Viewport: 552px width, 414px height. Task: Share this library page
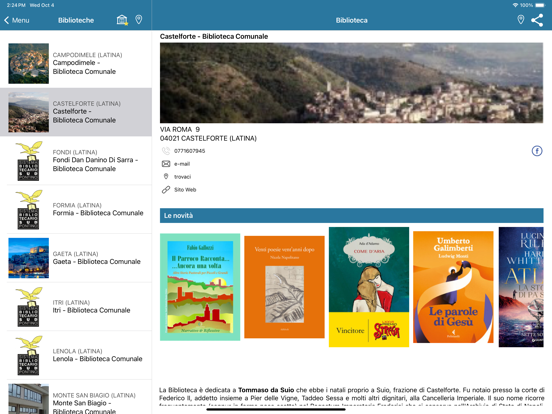click(537, 20)
